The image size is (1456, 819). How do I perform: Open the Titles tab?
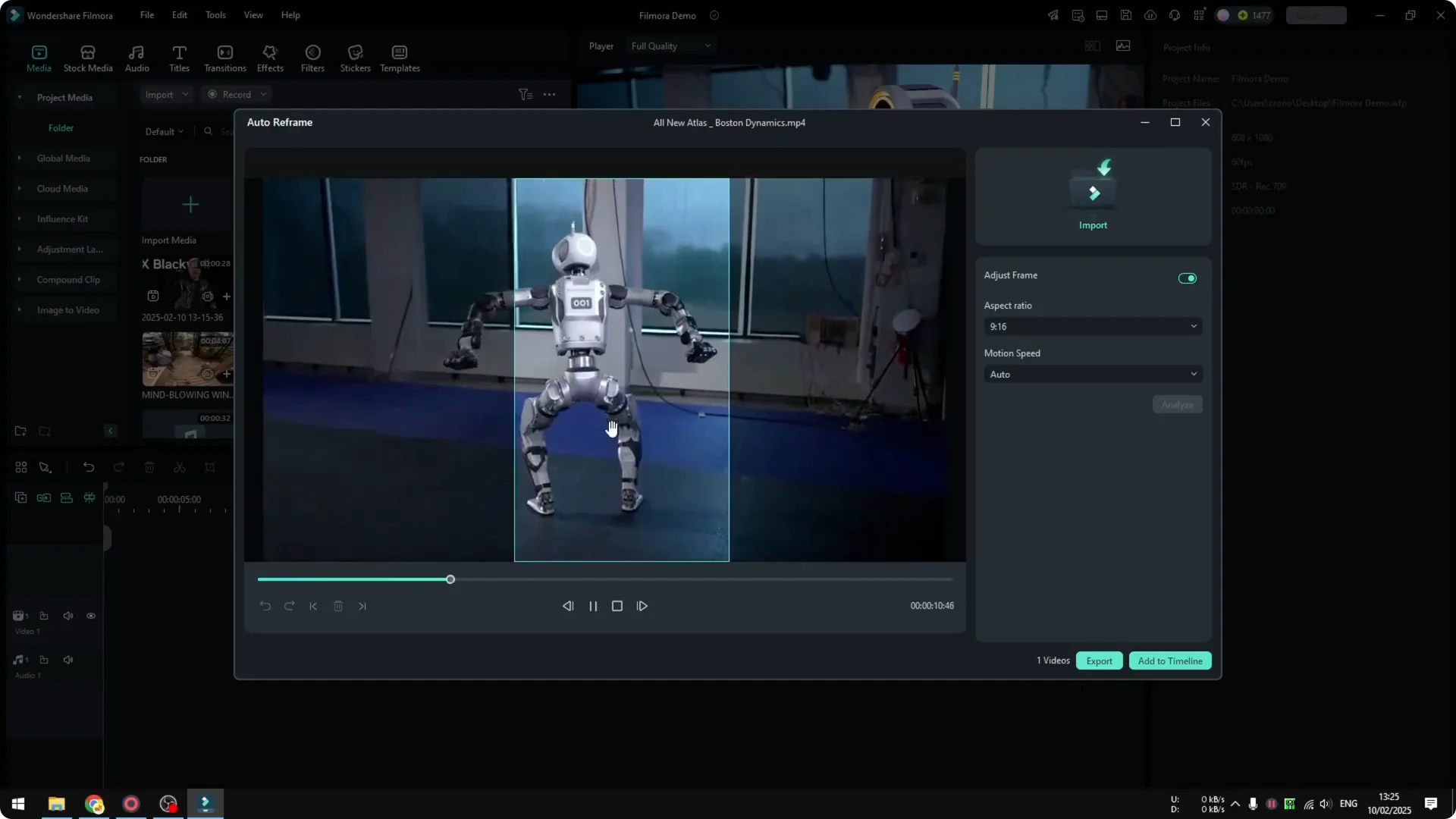(x=180, y=58)
